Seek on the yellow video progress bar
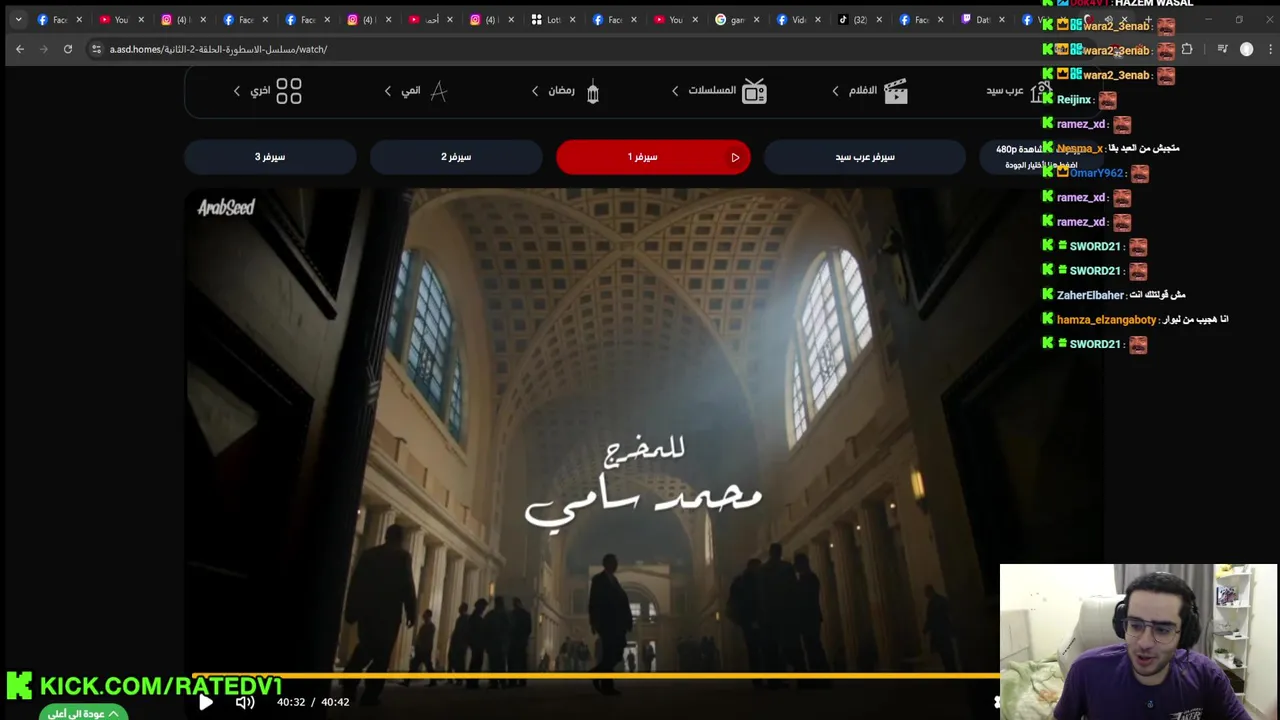The width and height of the screenshot is (1280, 720). (595, 676)
